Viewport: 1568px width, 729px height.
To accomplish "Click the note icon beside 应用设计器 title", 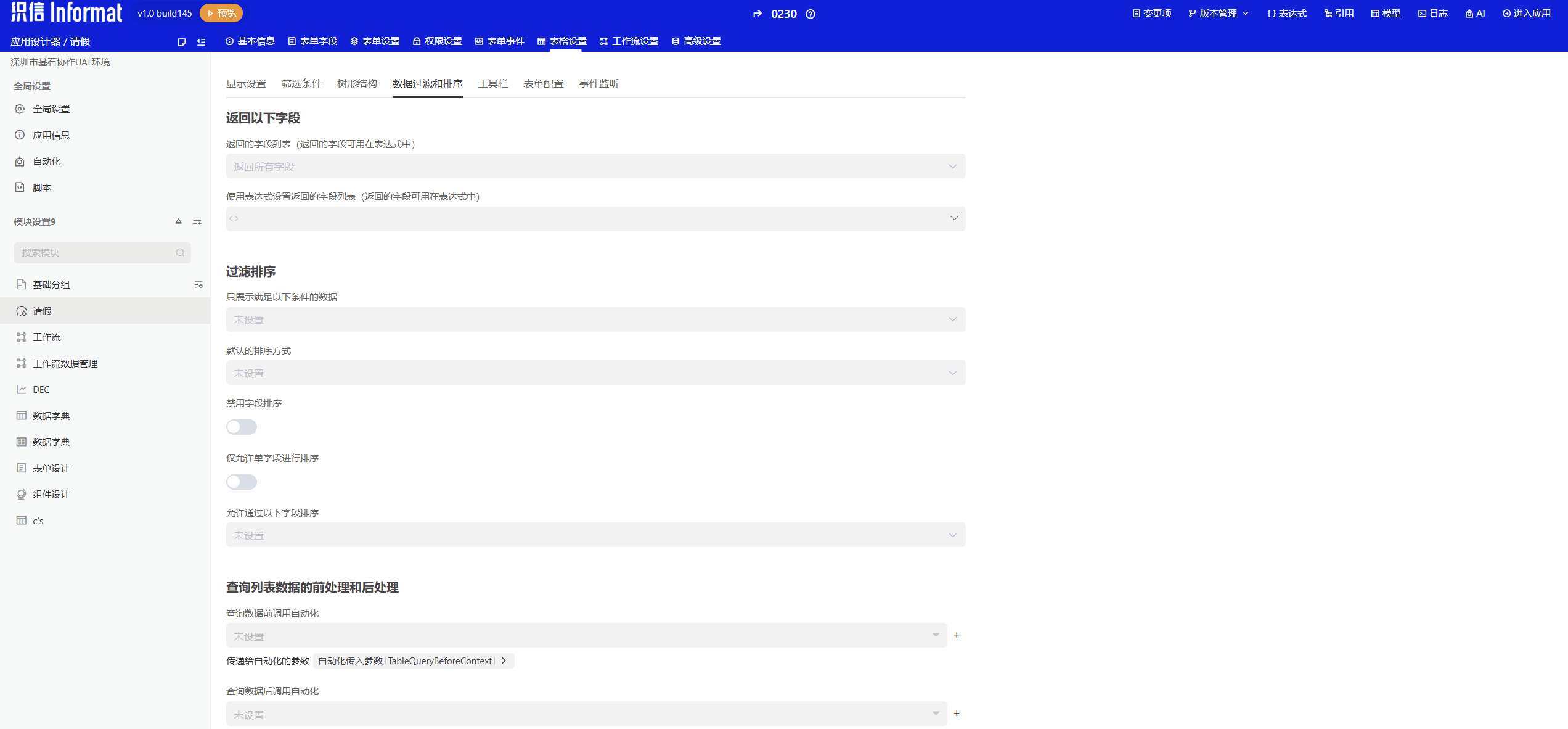I will click(181, 42).
